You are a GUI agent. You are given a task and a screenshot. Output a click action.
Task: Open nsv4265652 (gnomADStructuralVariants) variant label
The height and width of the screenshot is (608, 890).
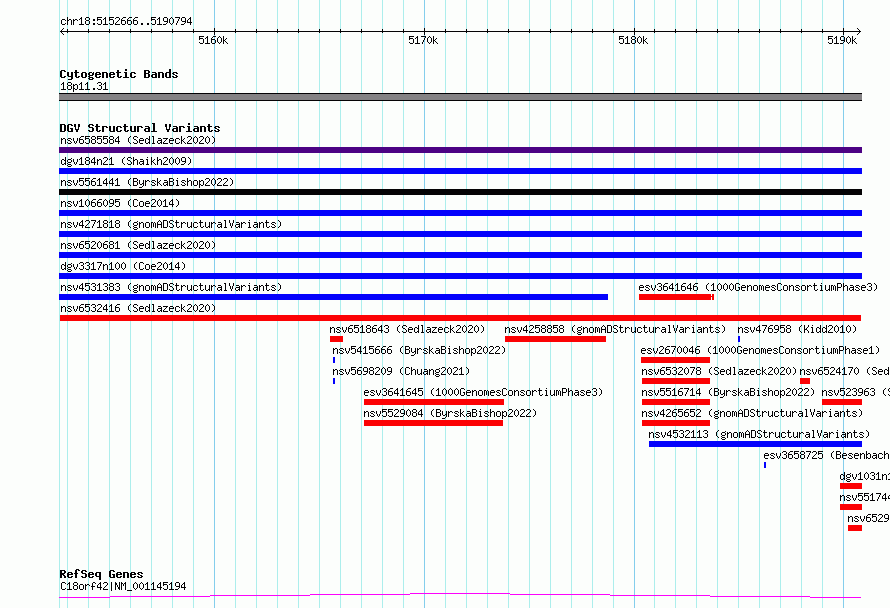pos(752,413)
